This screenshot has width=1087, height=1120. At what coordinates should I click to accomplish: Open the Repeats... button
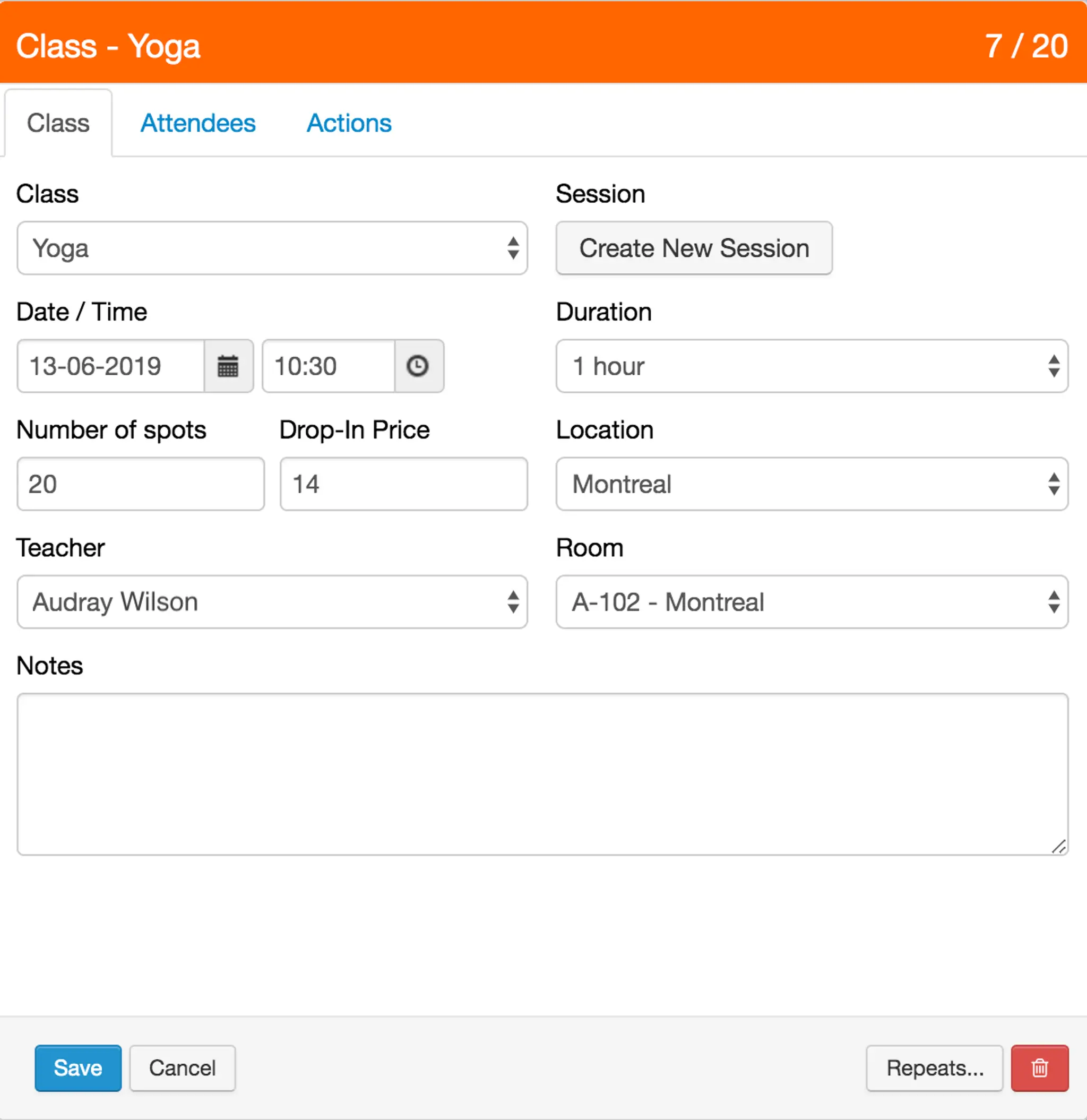(934, 1068)
